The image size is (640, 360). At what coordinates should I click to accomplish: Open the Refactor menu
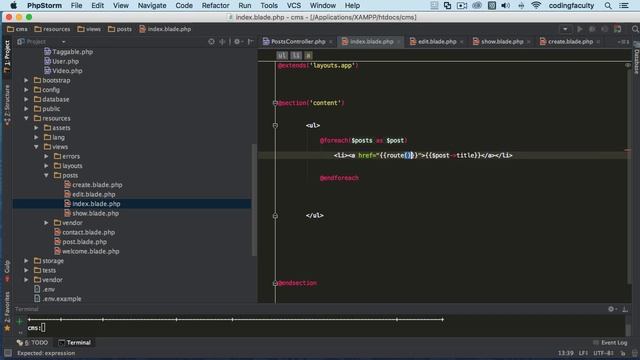coord(215,6)
